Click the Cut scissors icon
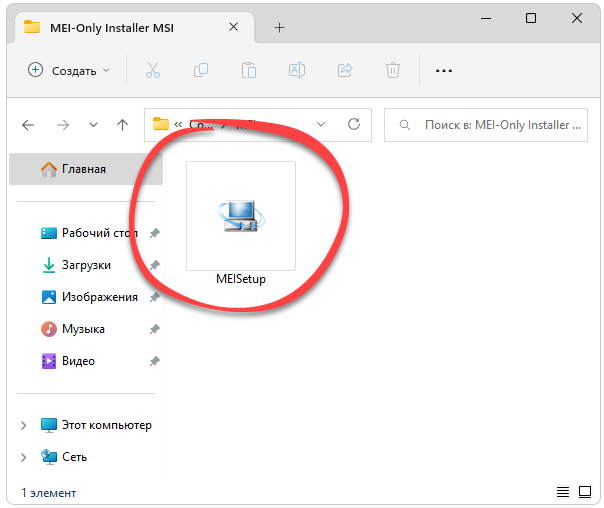The height and width of the screenshot is (508, 604). click(x=153, y=70)
